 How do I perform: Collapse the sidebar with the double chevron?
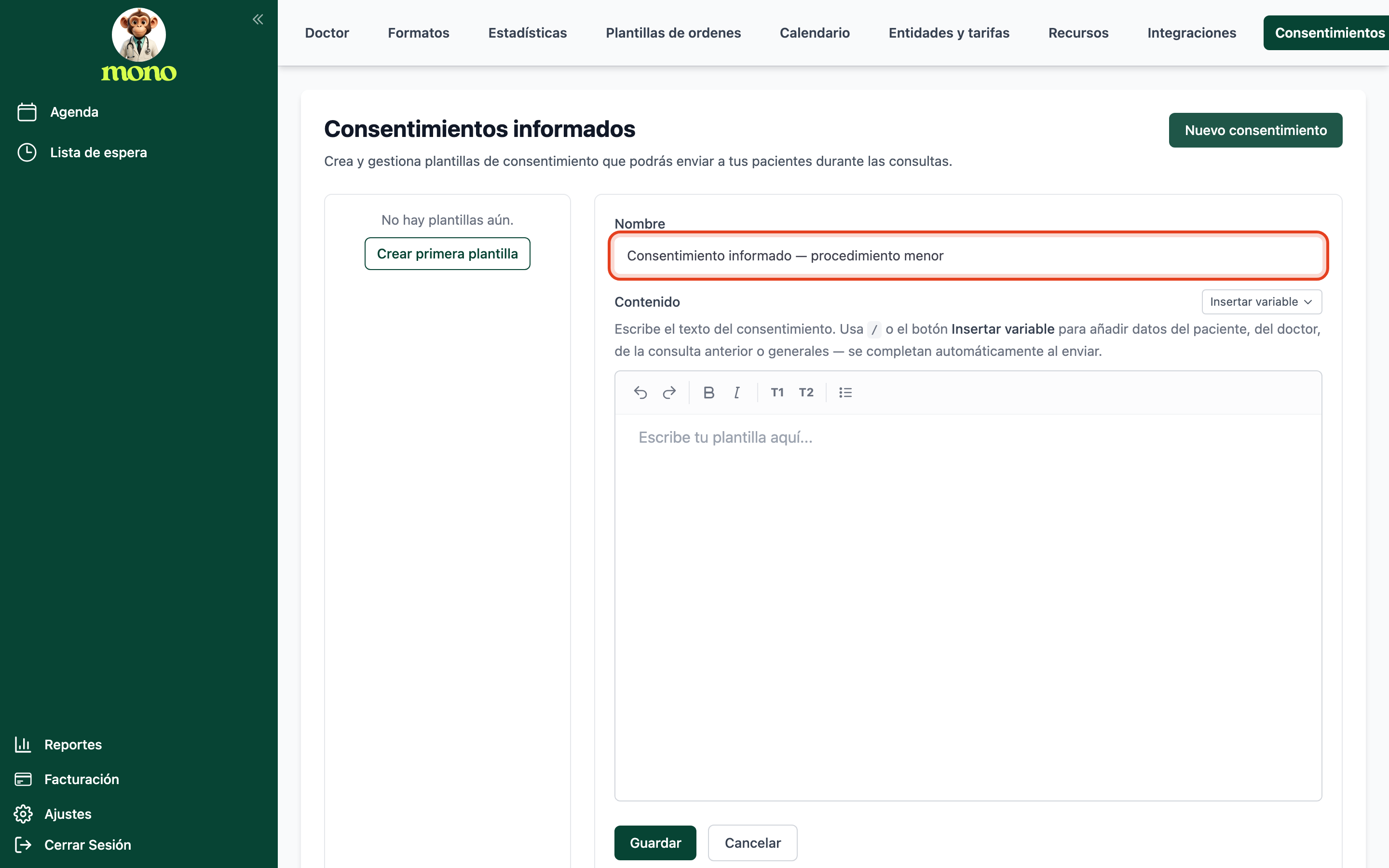coord(258,19)
